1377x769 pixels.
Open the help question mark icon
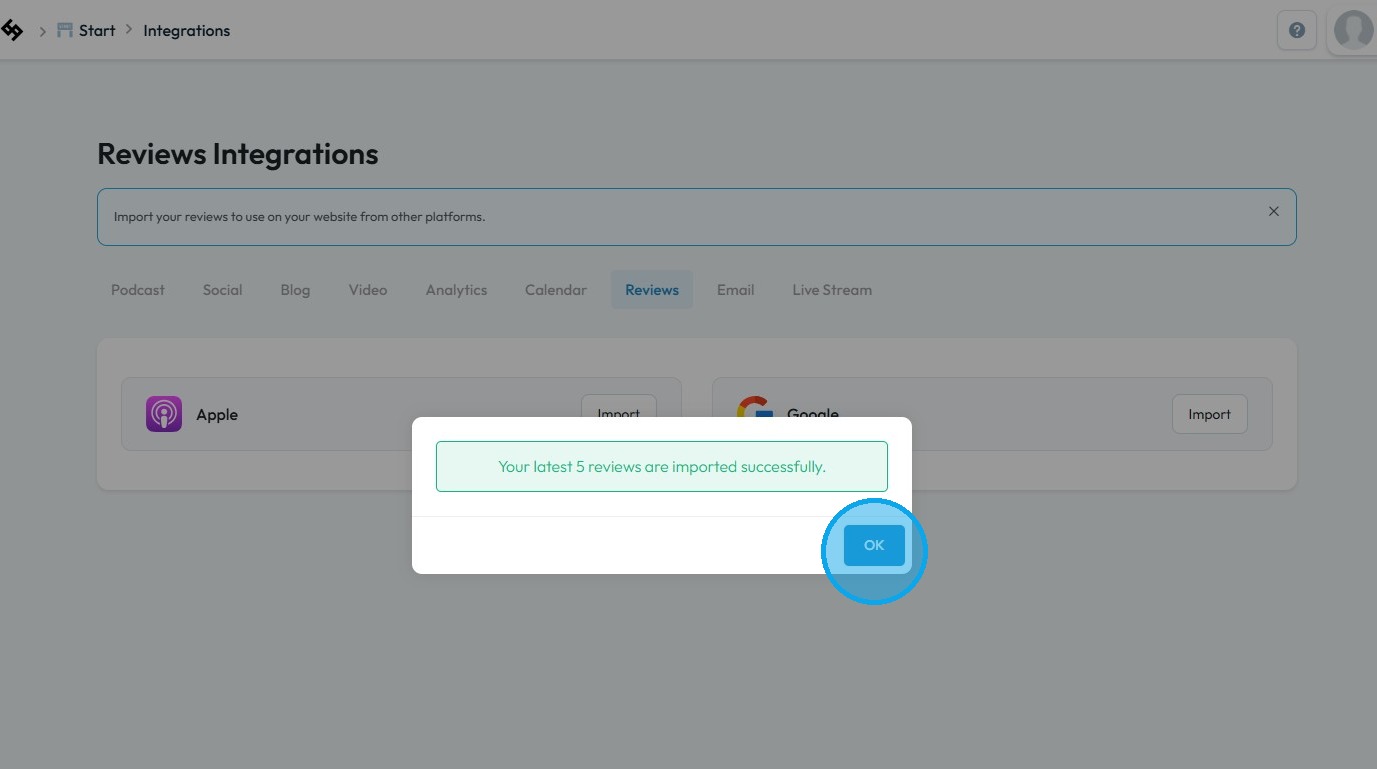(1297, 30)
